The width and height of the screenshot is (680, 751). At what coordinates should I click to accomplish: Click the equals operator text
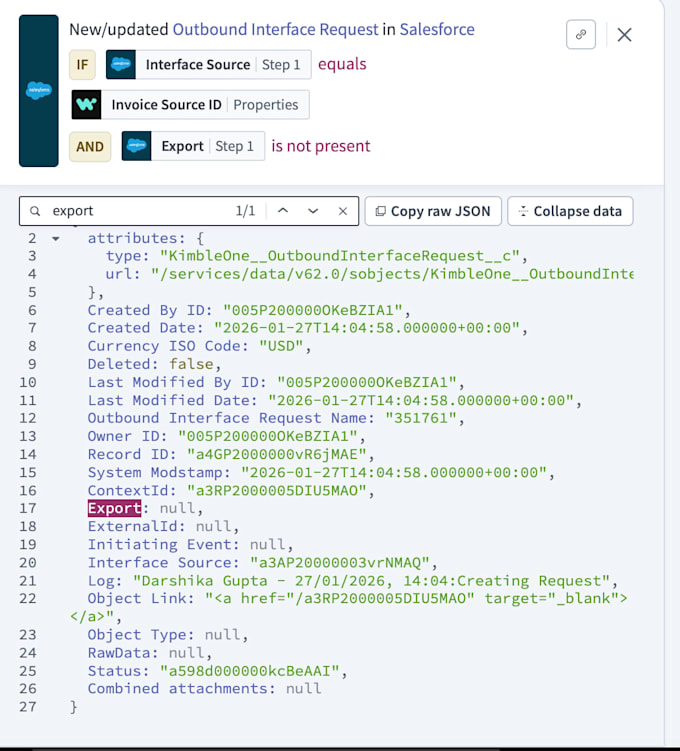pyautogui.click(x=342, y=64)
